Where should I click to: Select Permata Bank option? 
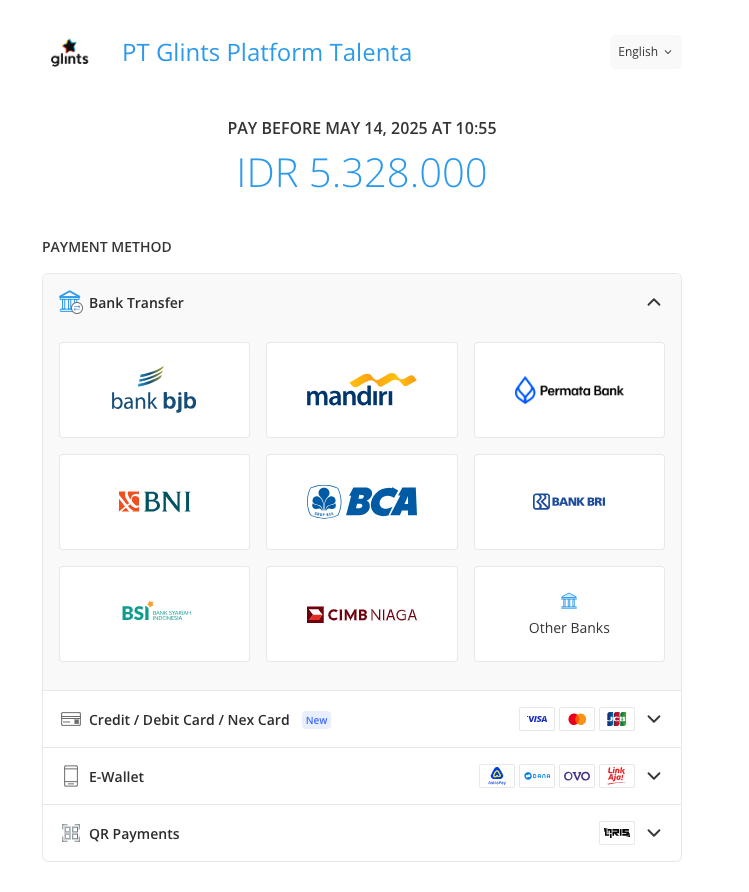tap(569, 390)
